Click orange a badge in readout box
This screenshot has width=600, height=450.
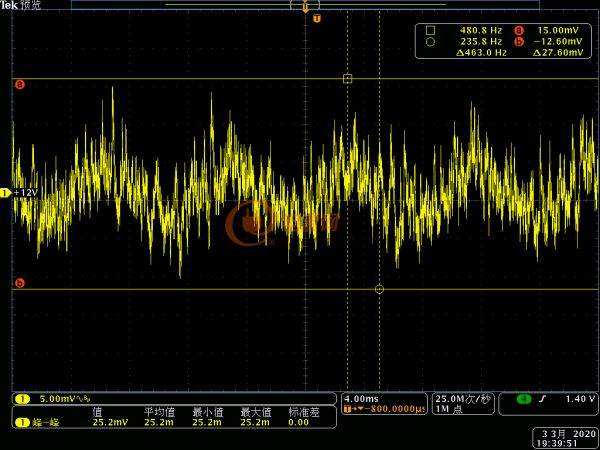(518, 30)
